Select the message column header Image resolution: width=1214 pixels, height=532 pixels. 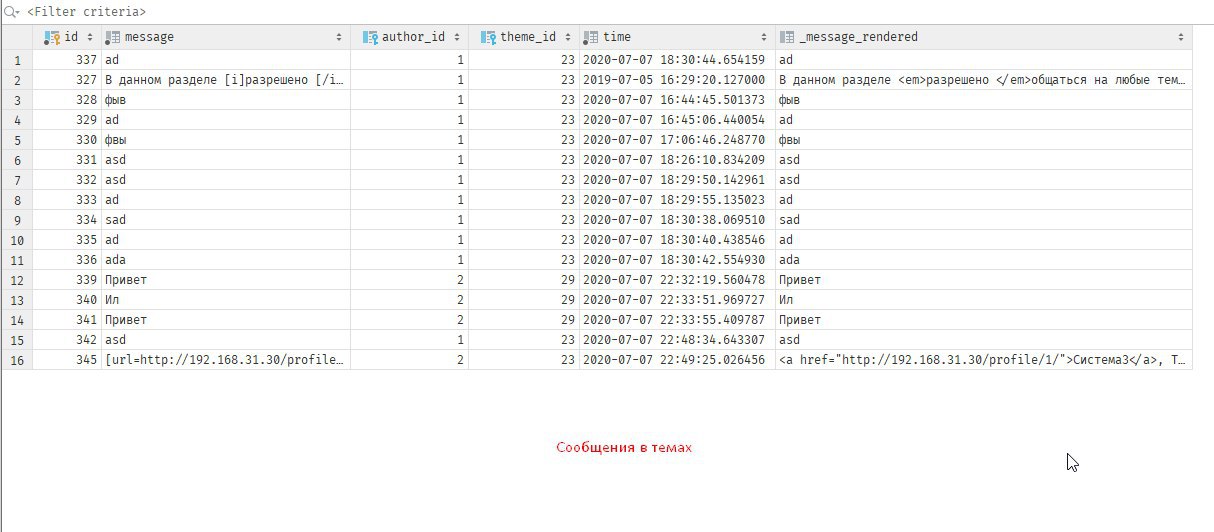(226, 37)
